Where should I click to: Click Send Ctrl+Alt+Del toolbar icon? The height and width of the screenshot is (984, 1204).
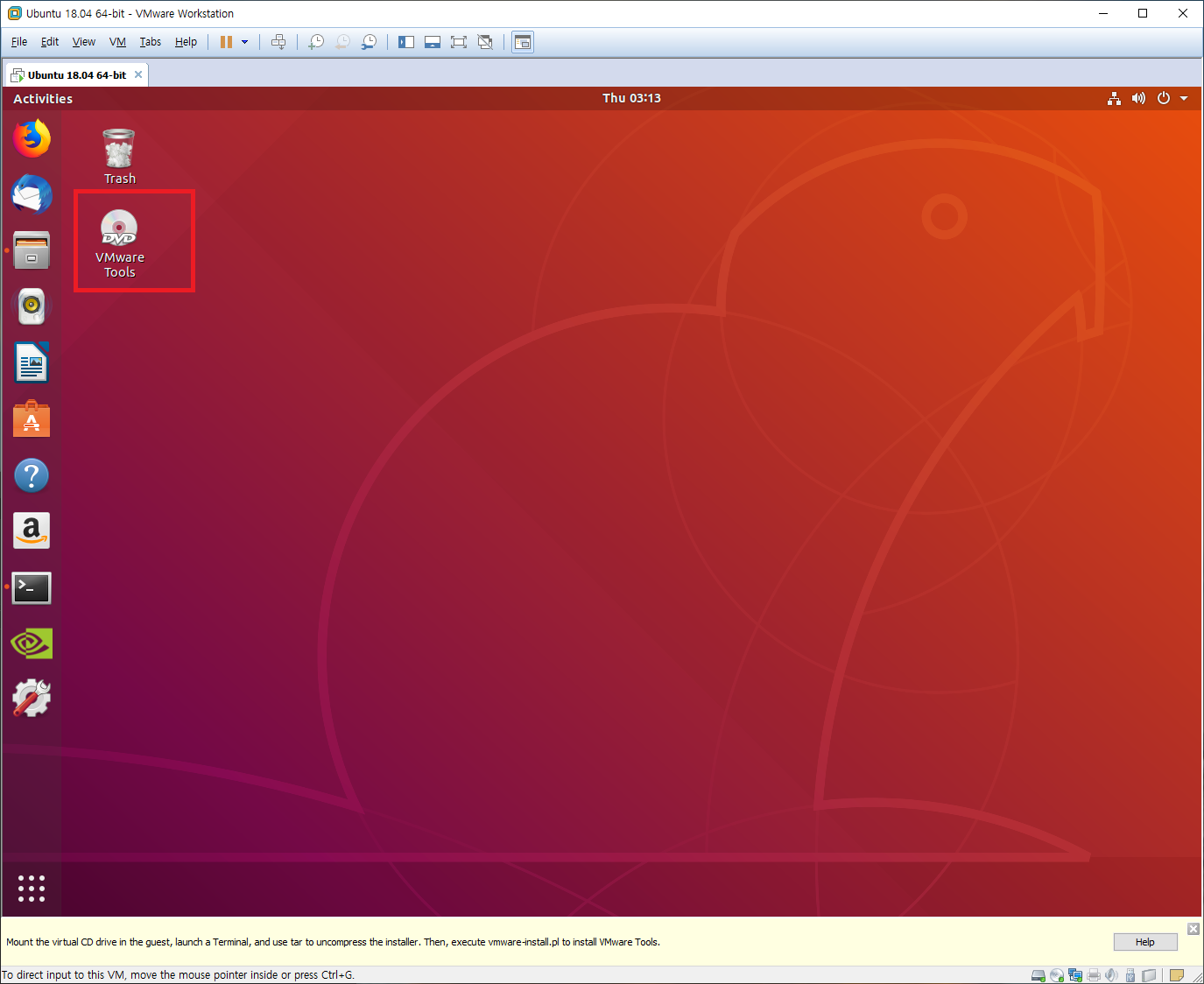click(278, 42)
